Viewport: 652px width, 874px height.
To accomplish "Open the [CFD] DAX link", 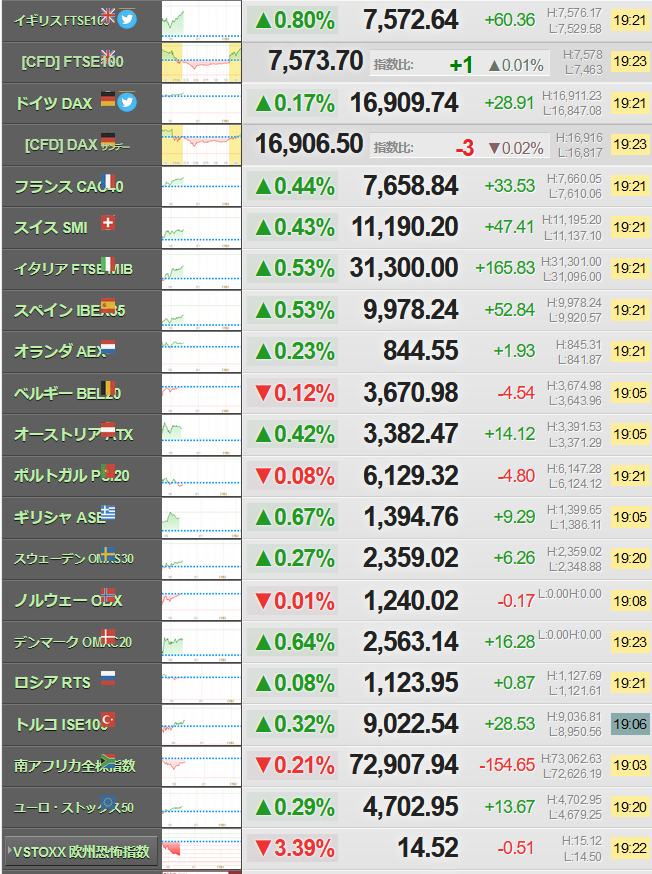I will click(x=61, y=145).
